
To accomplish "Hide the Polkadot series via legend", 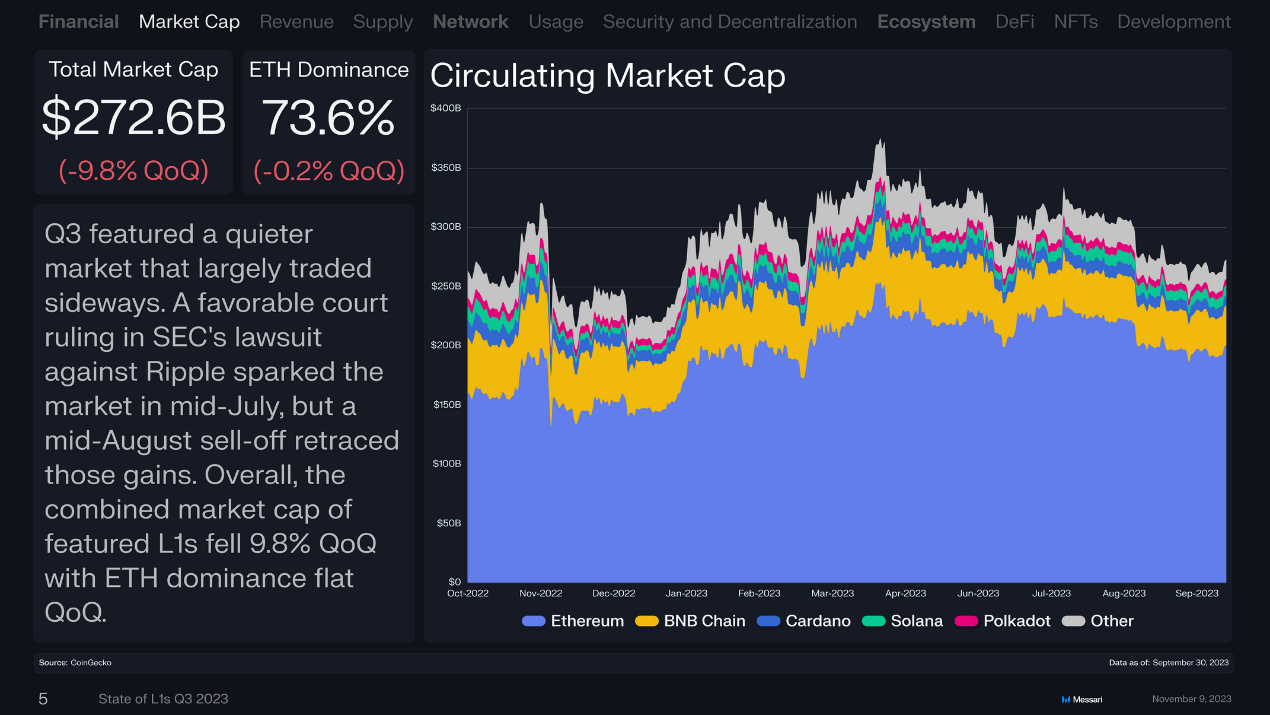I will 967,621.
